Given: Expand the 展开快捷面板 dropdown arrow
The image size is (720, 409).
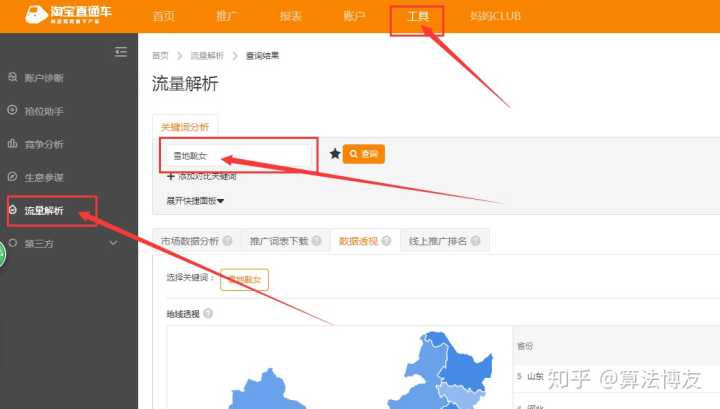Looking at the screenshot, I should pos(220,201).
